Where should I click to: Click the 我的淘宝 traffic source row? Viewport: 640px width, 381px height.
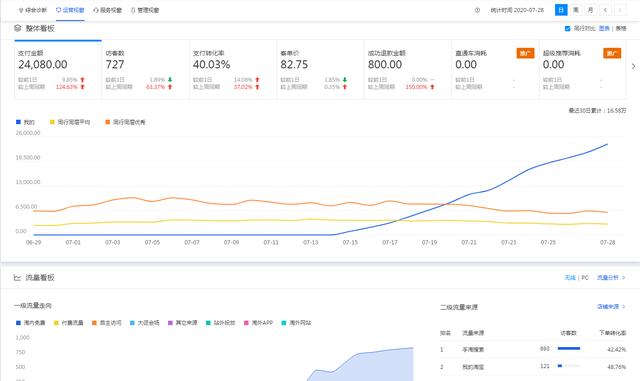(x=533, y=367)
